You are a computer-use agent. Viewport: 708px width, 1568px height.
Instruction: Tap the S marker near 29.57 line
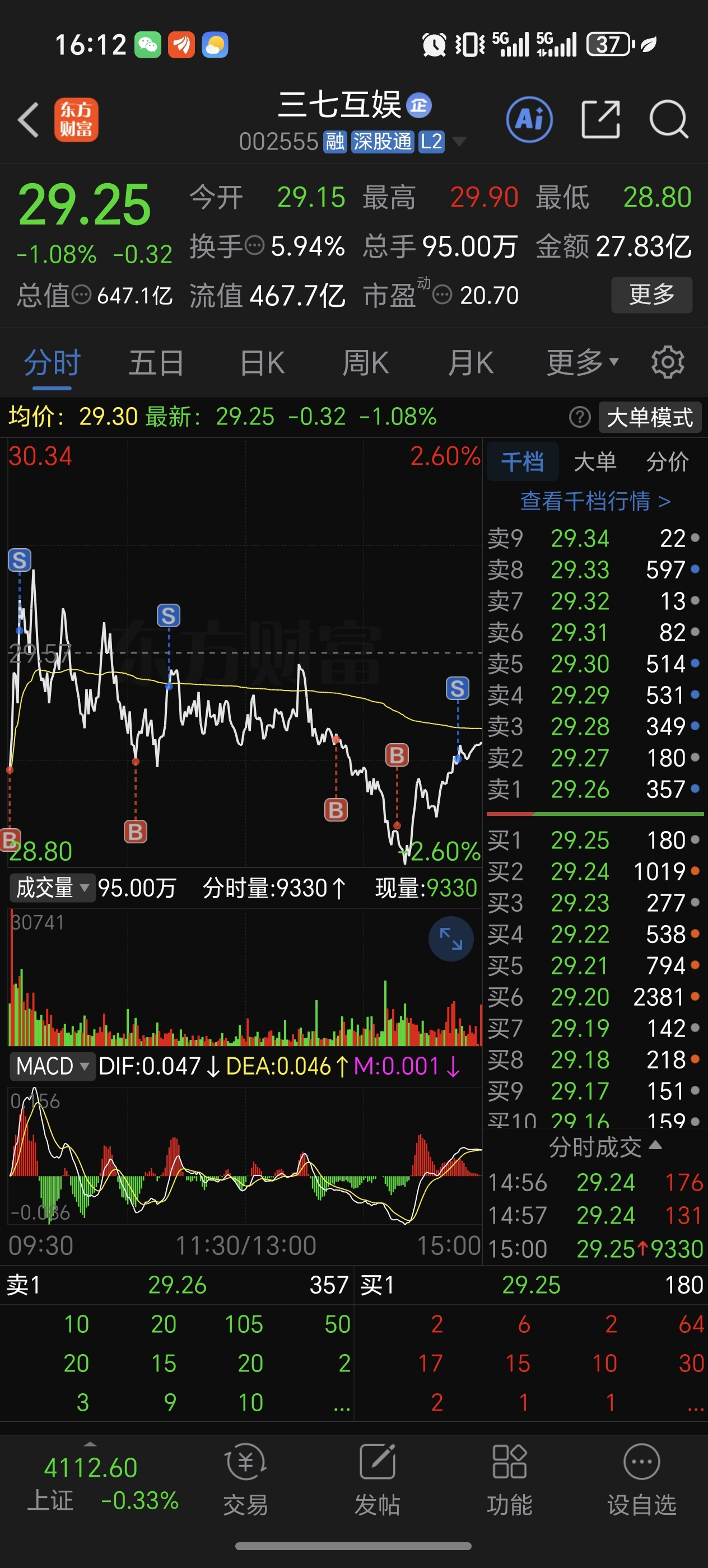169,615
